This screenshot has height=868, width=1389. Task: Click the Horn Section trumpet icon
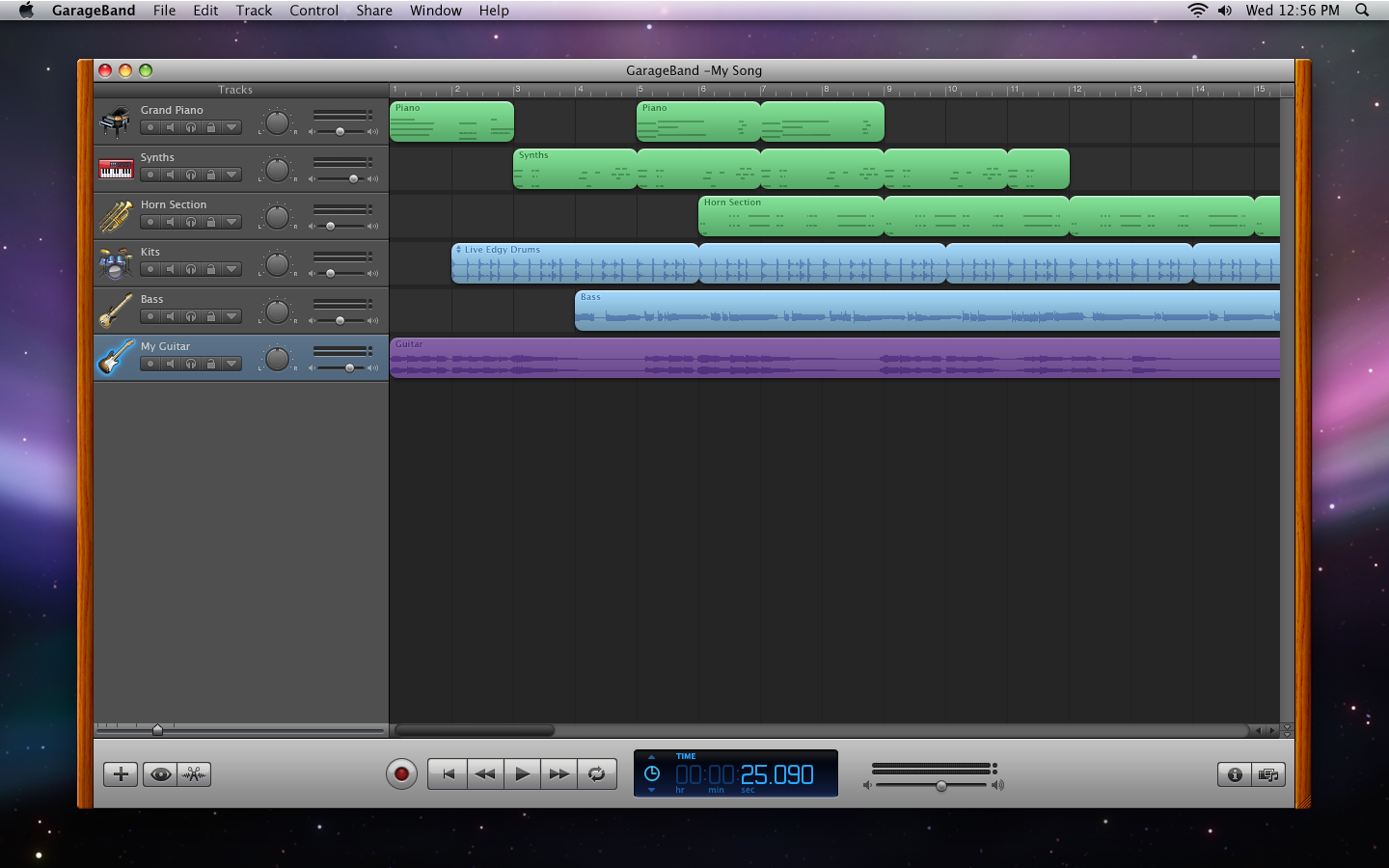(116, 216)
